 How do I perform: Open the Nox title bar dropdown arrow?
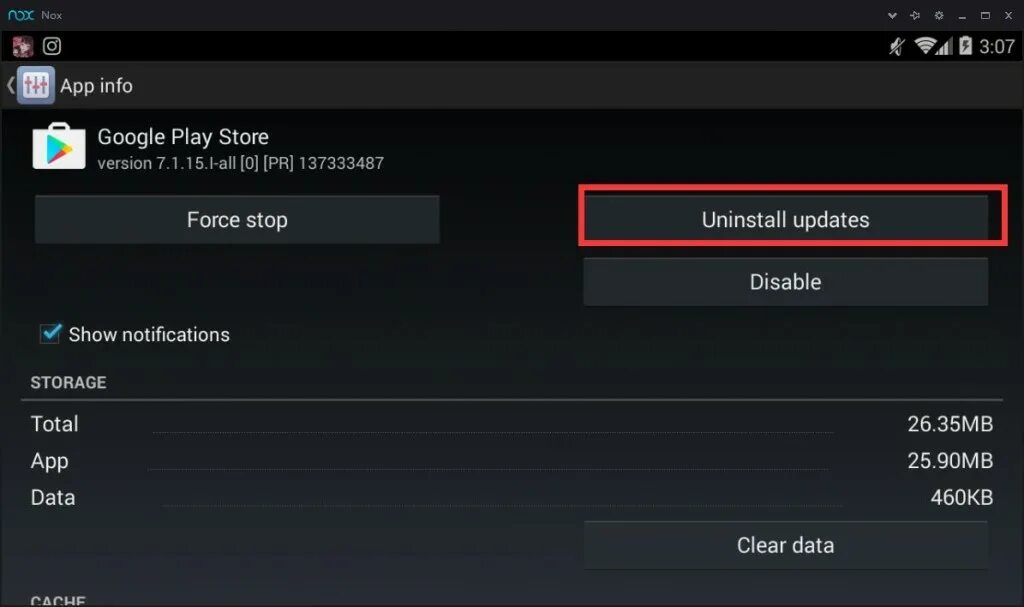892,15
